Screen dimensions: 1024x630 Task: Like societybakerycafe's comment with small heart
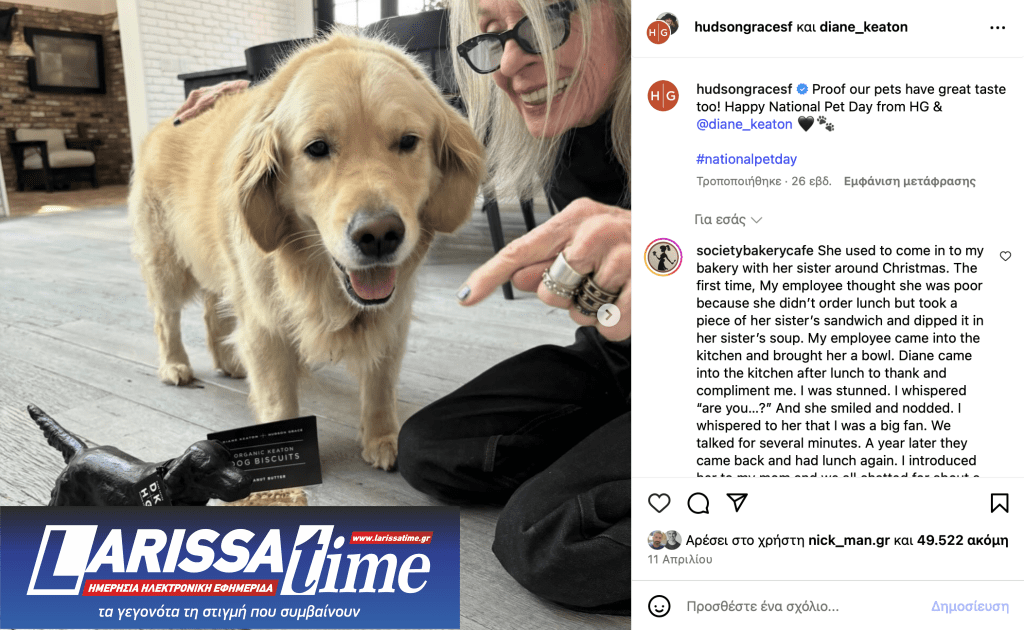point(1005,256)
